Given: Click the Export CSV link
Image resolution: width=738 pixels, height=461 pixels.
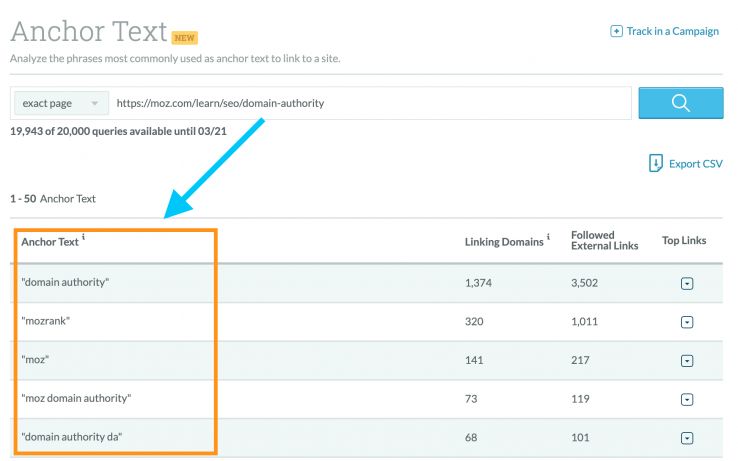Looking at the screenshot, I should coord(696,164).
